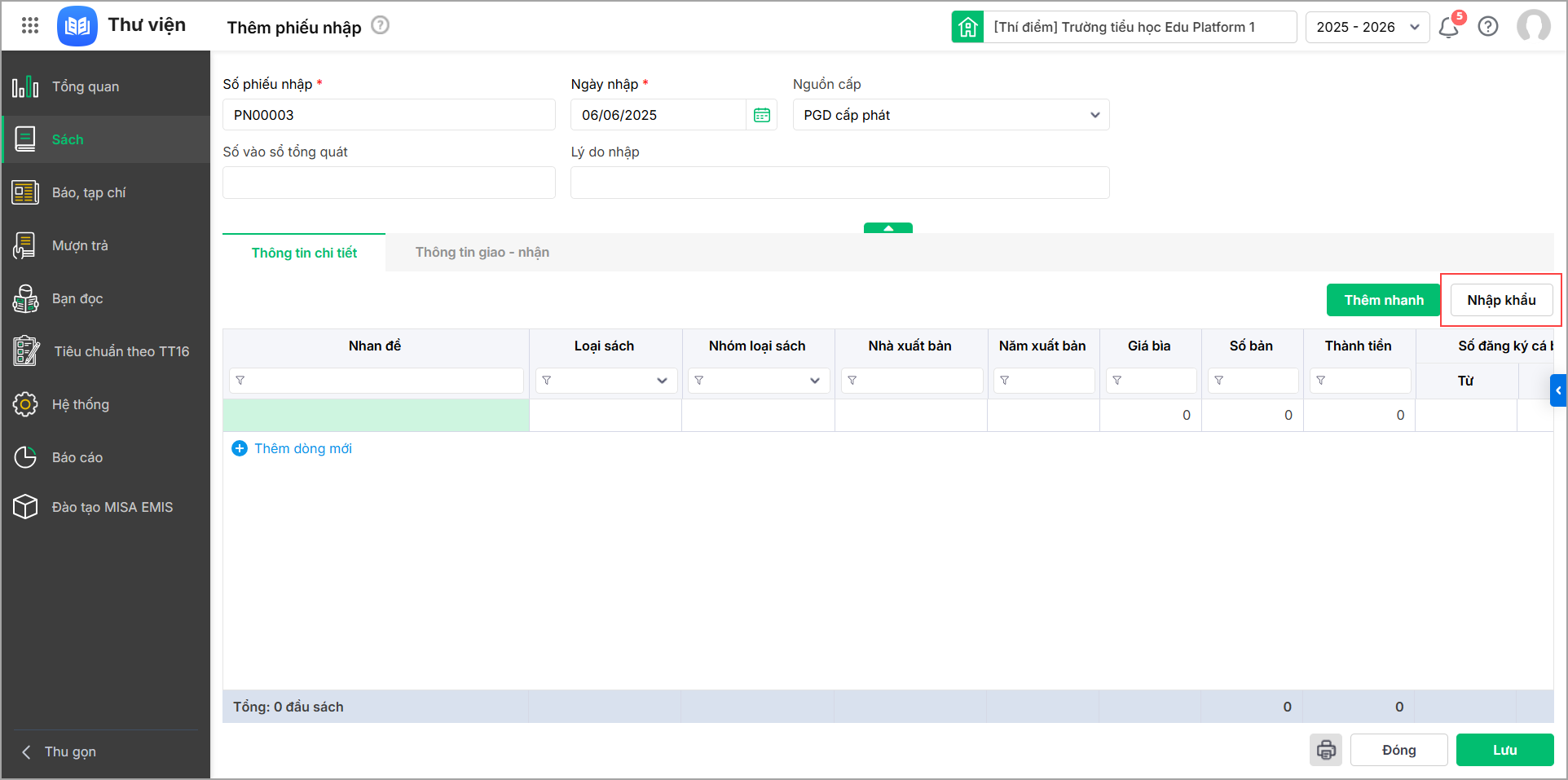
Task: Click the Ngày nhập date field
Action: pos(658,115)
